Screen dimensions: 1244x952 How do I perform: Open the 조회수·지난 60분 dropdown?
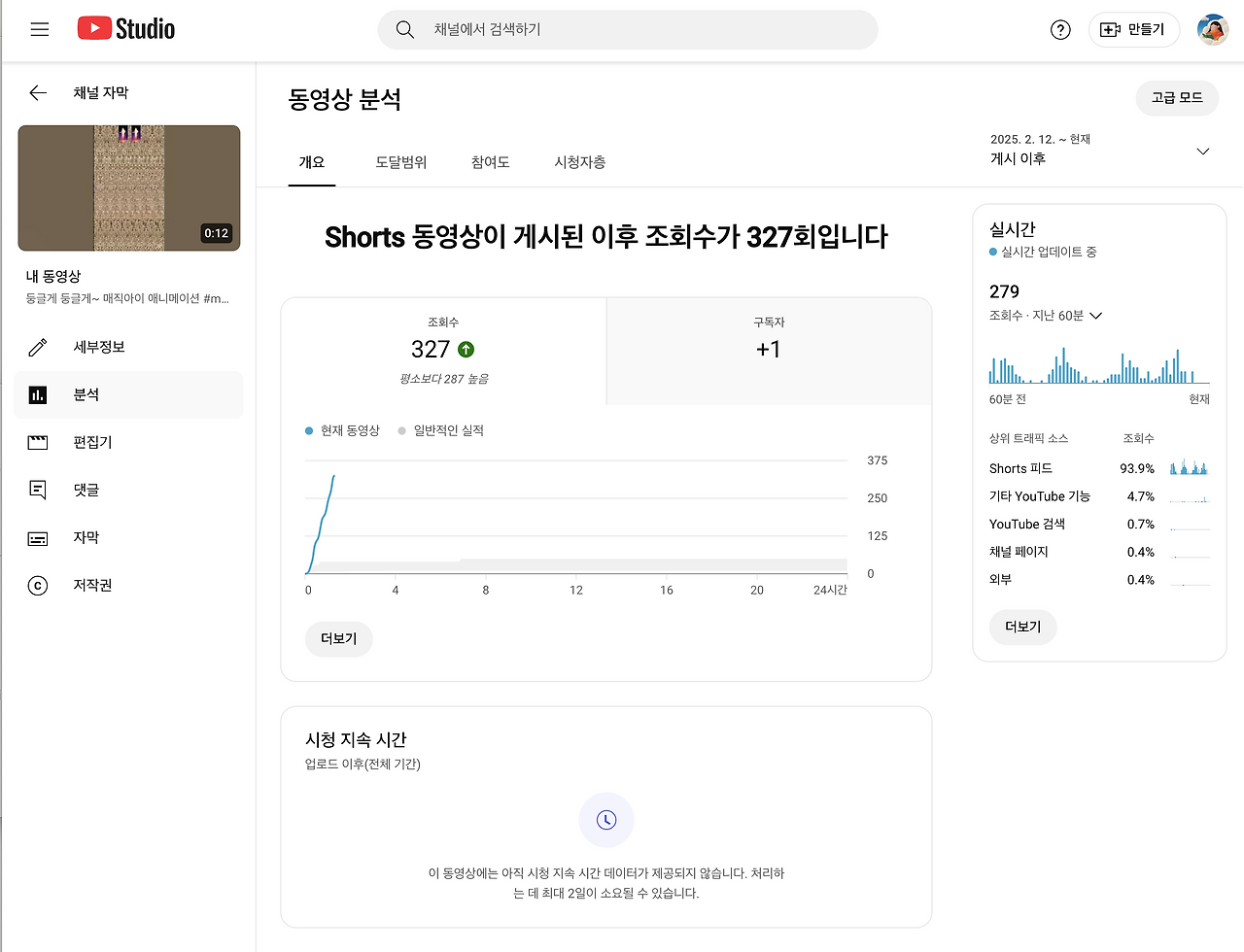click(1045, 315)
